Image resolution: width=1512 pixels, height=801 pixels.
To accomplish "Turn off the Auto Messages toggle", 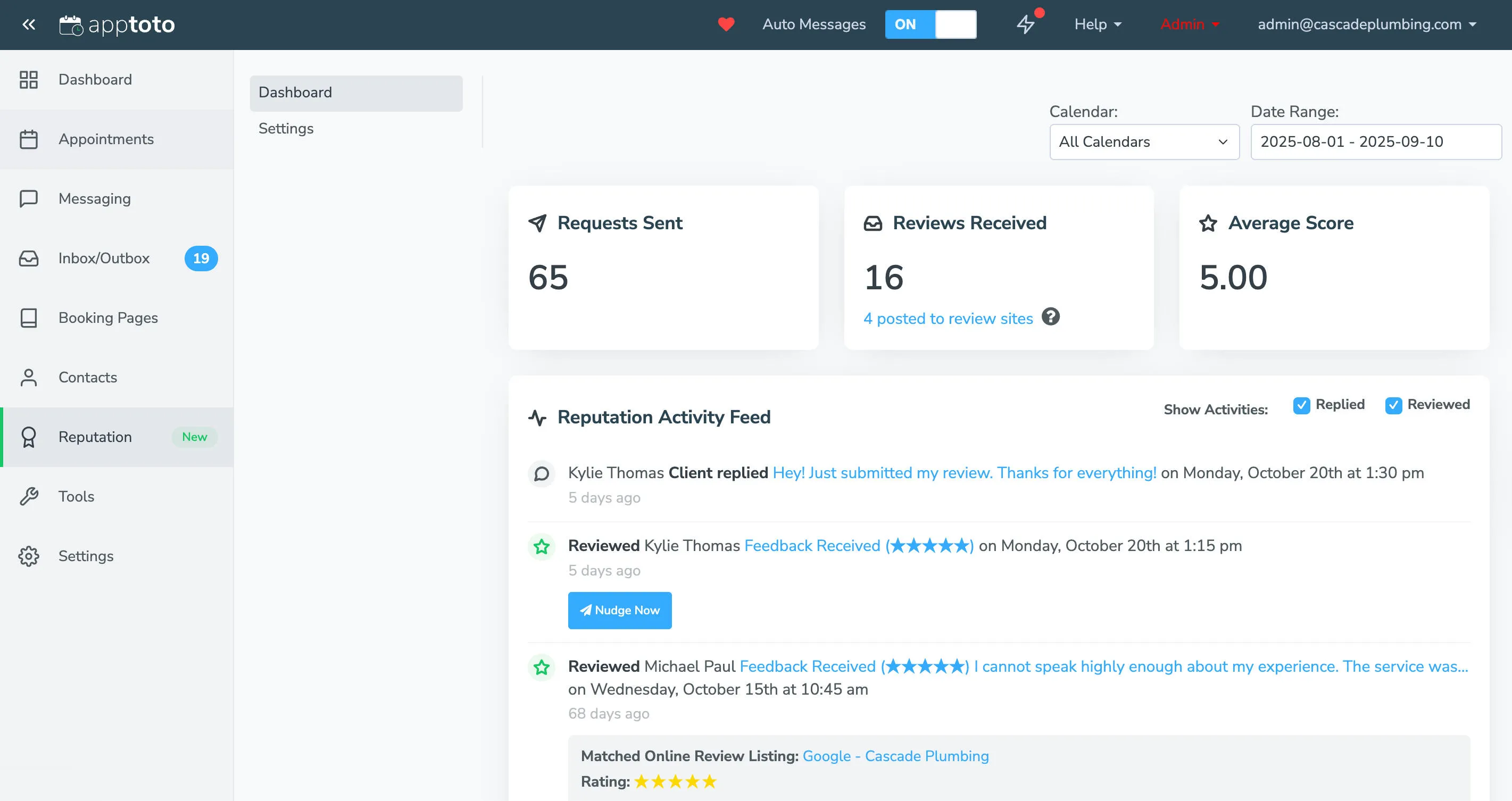I will pyautogui.click(x=931, y=24).
